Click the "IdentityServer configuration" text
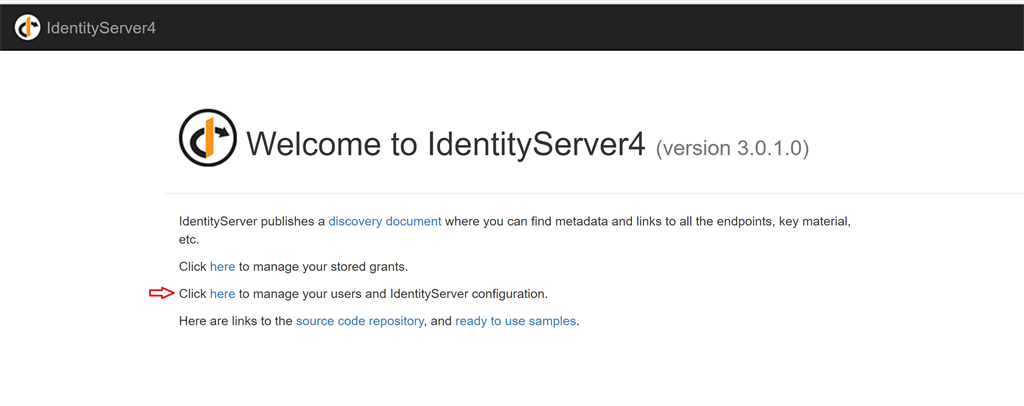This screenshot has width=1024, height=406. point(468,294)
